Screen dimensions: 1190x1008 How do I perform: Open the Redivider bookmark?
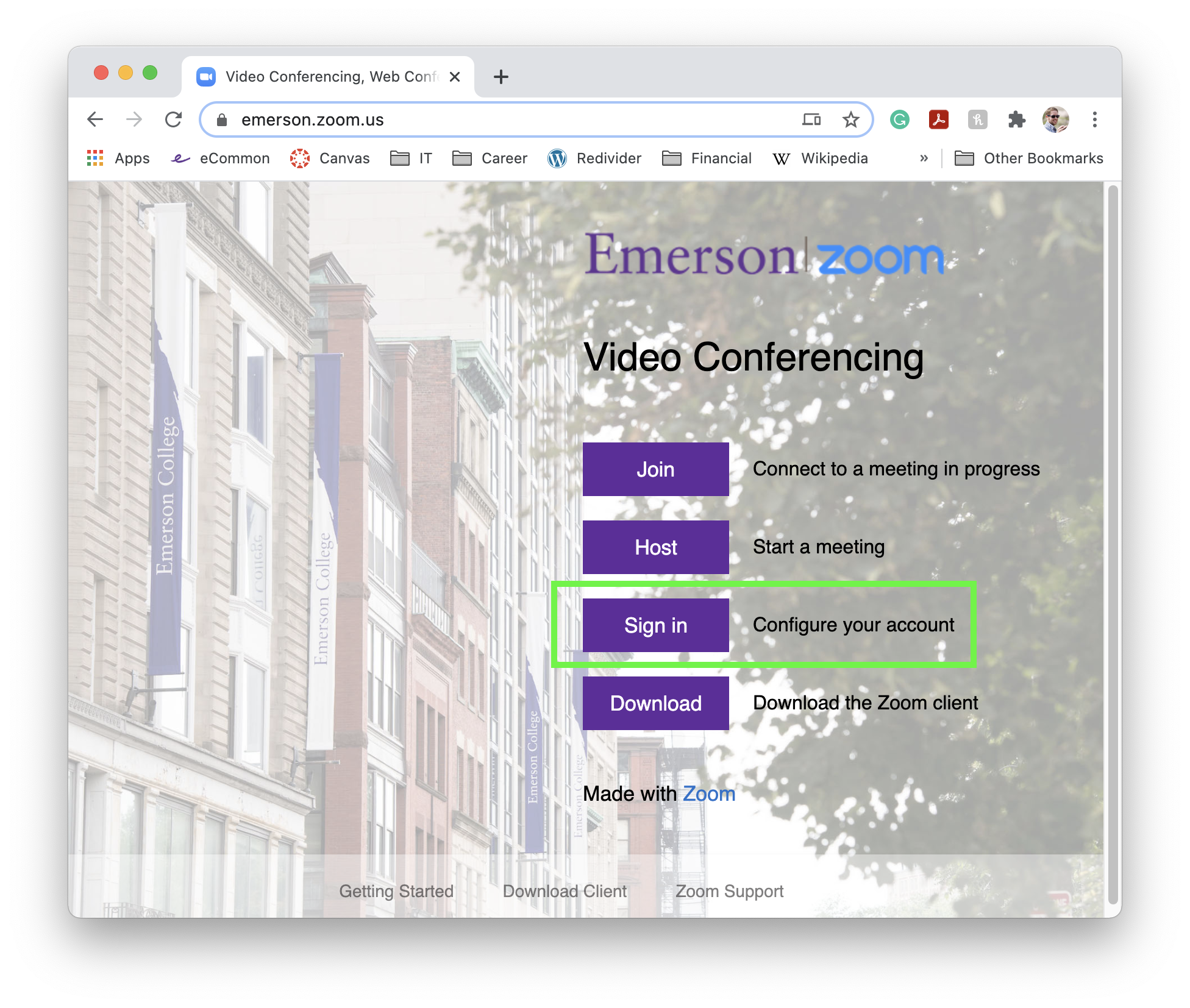pyautogui.click(x=594, y=158)
